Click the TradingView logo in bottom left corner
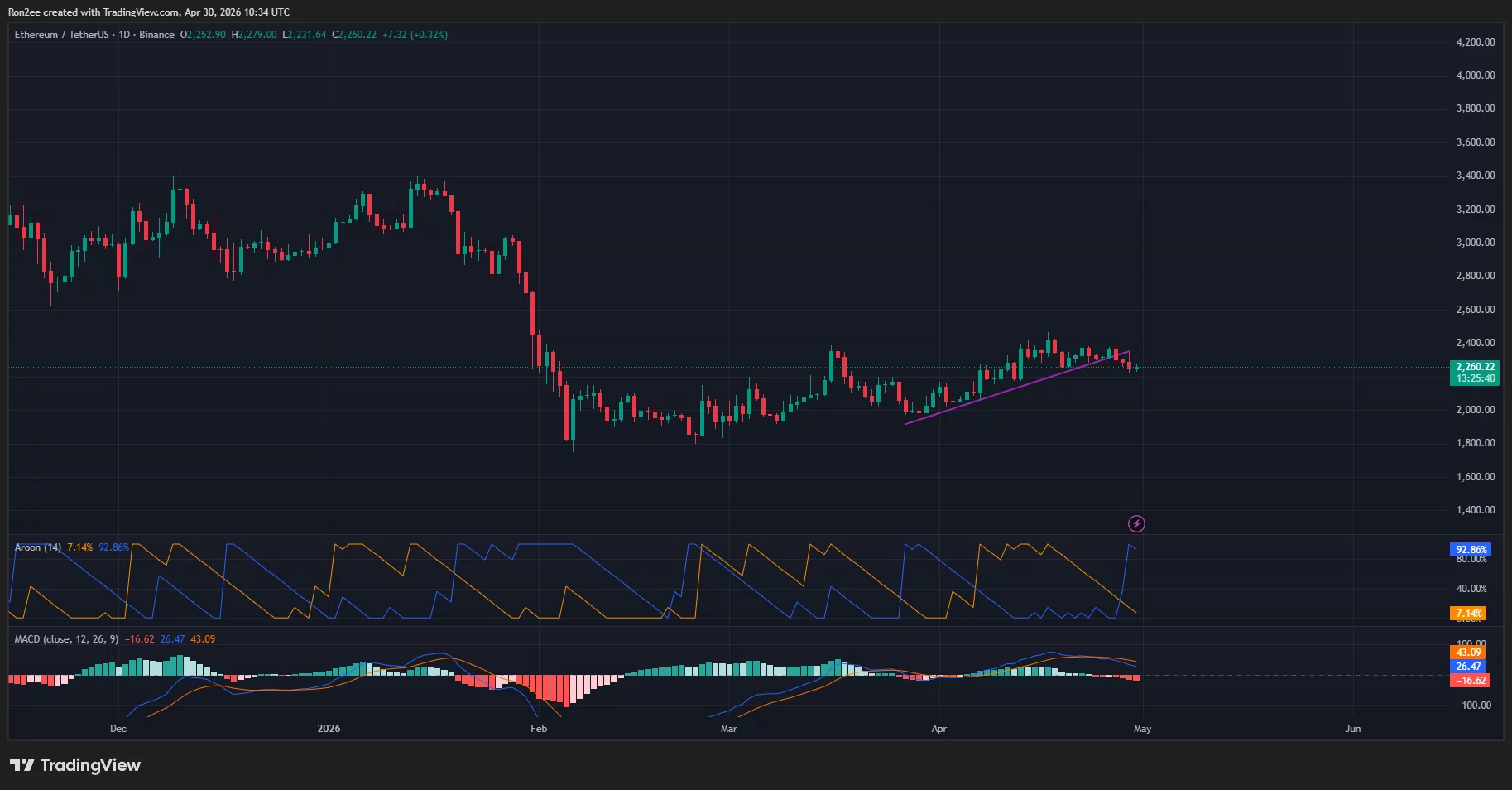 coord(74,765)
